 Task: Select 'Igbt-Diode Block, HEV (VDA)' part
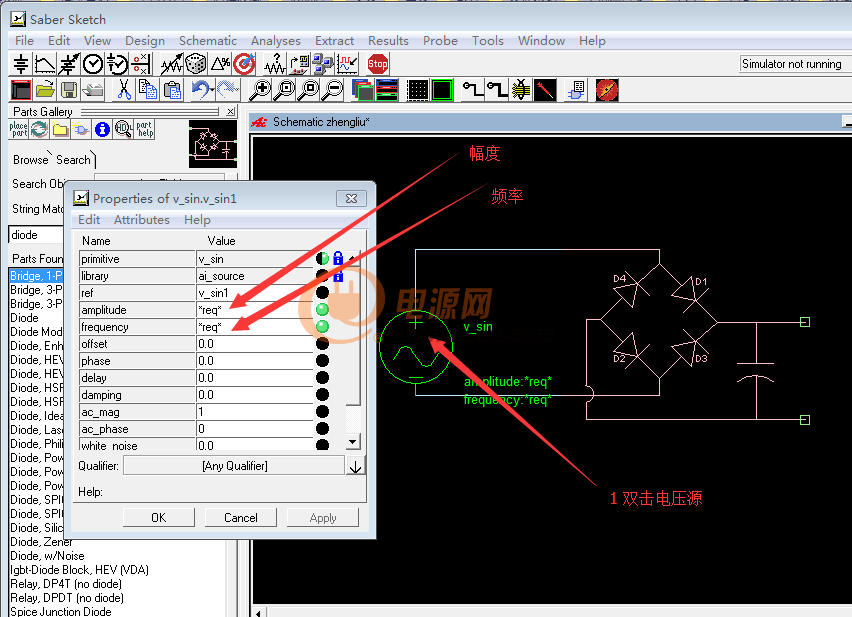79,570
